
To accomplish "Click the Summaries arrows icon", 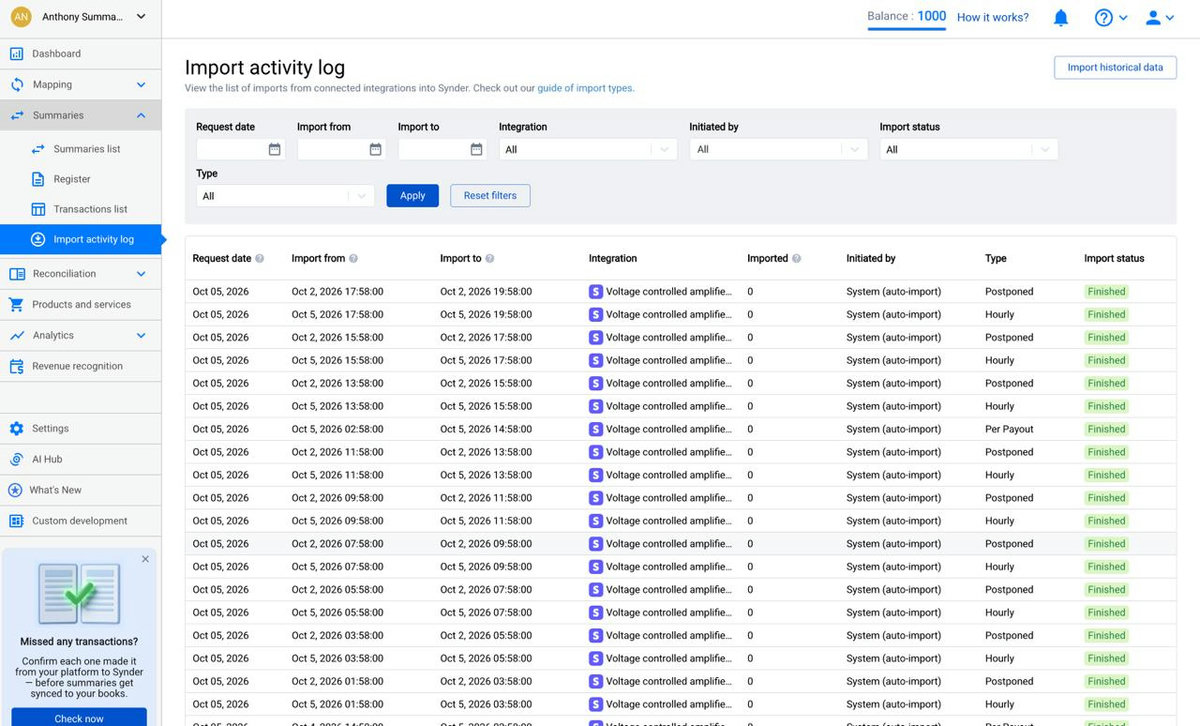I will click(16, 116).
